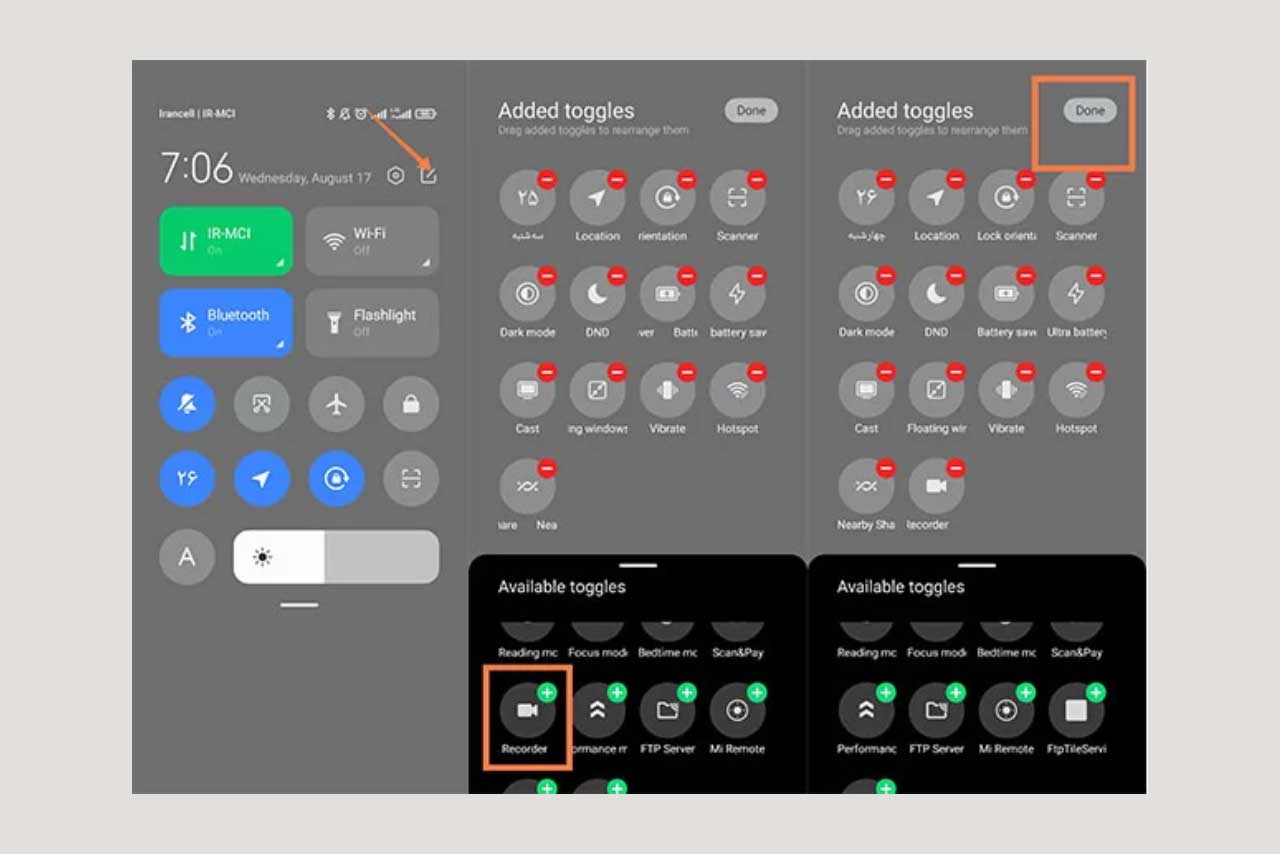The width and height of the screenshot is (1280, 854).
Task: Tap Nearby Share toggle in middle screen
Action: [527, 486]
